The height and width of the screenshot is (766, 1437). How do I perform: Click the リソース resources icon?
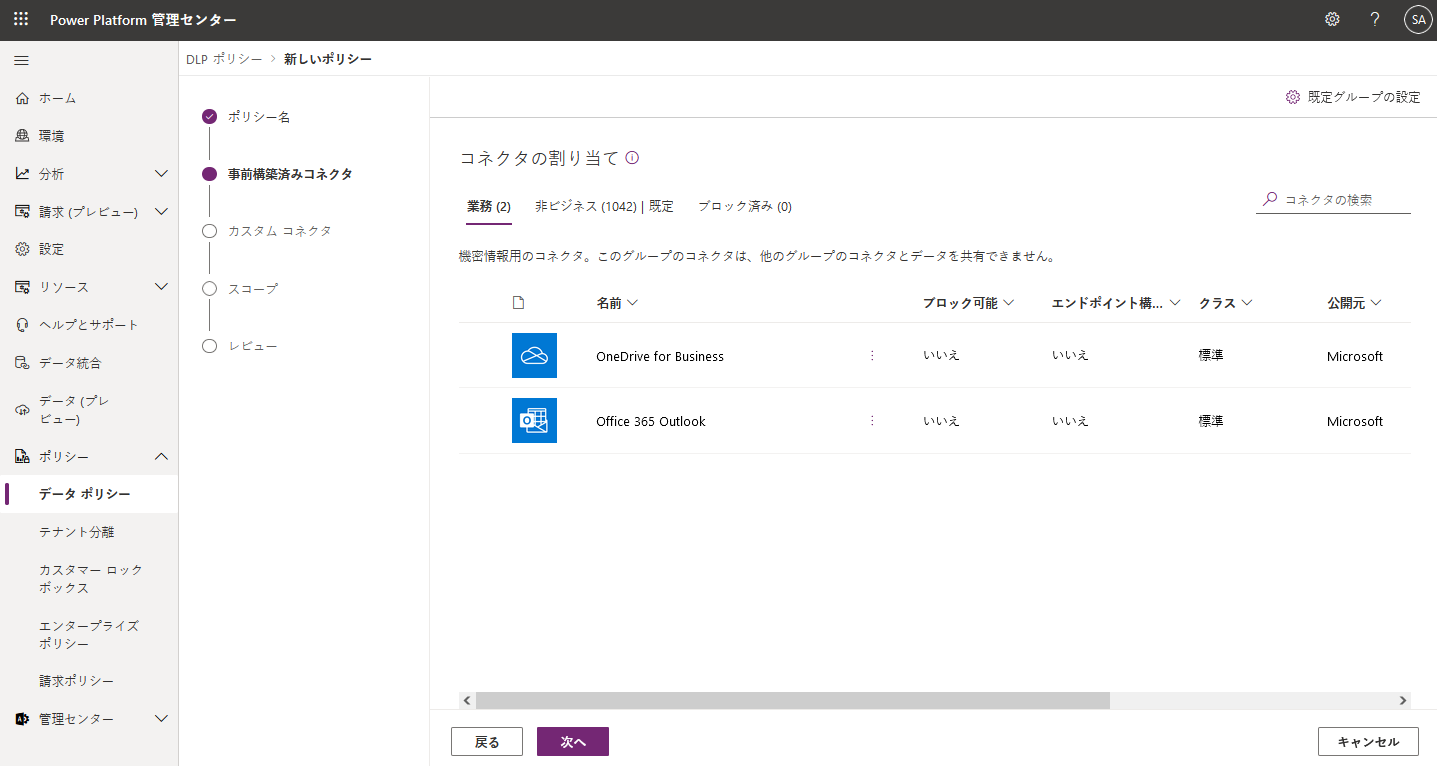(x=22, y=287)
